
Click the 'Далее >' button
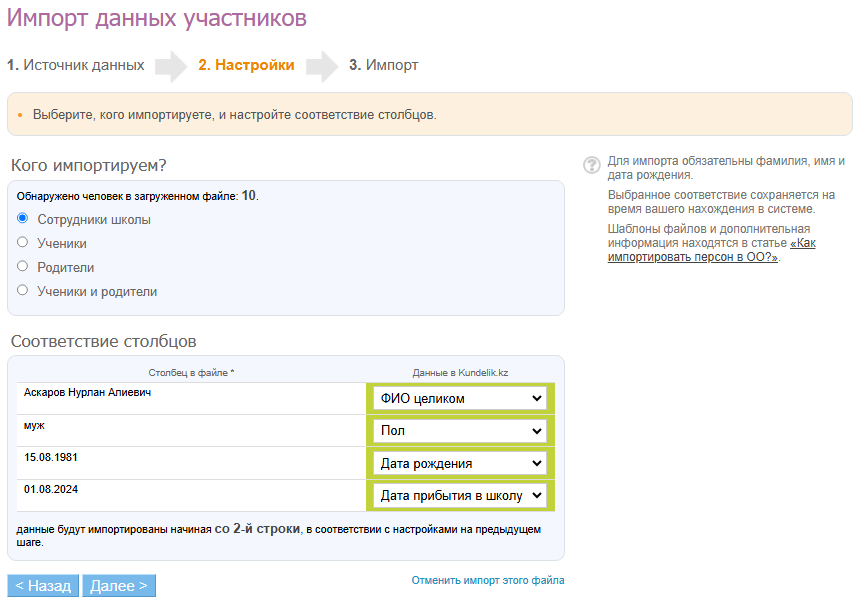point(119,586)
